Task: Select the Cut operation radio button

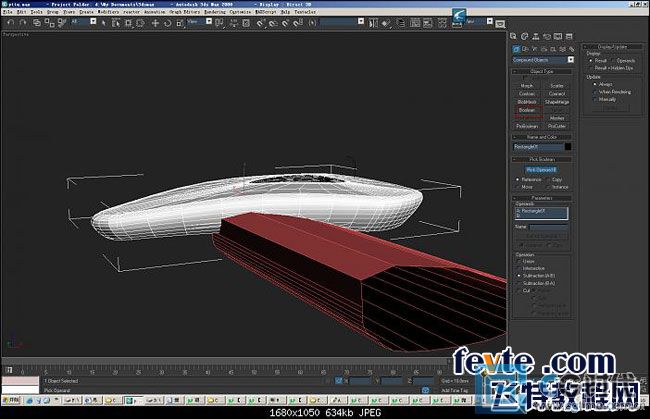Action: tap(519, 291)
